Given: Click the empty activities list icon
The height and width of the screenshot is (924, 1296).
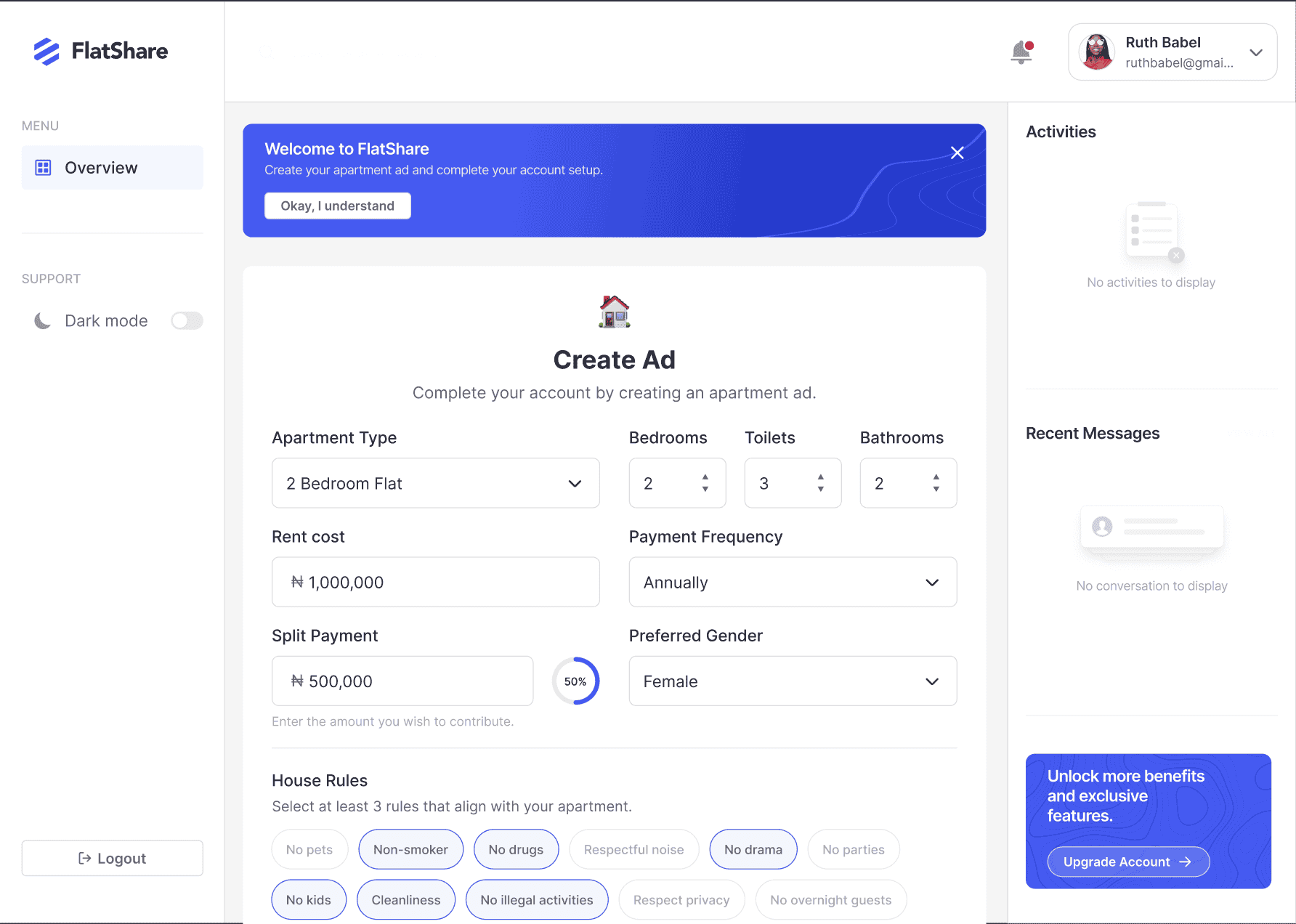Looking at the screenshot, I should (x=1153, y=231).
